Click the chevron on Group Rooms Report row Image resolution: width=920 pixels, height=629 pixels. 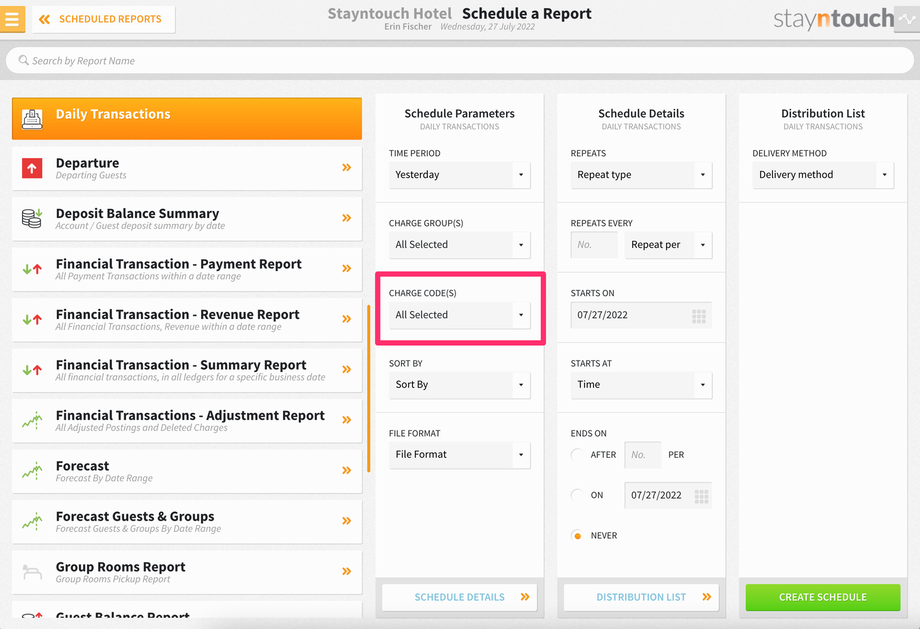(x=347, y=571)
